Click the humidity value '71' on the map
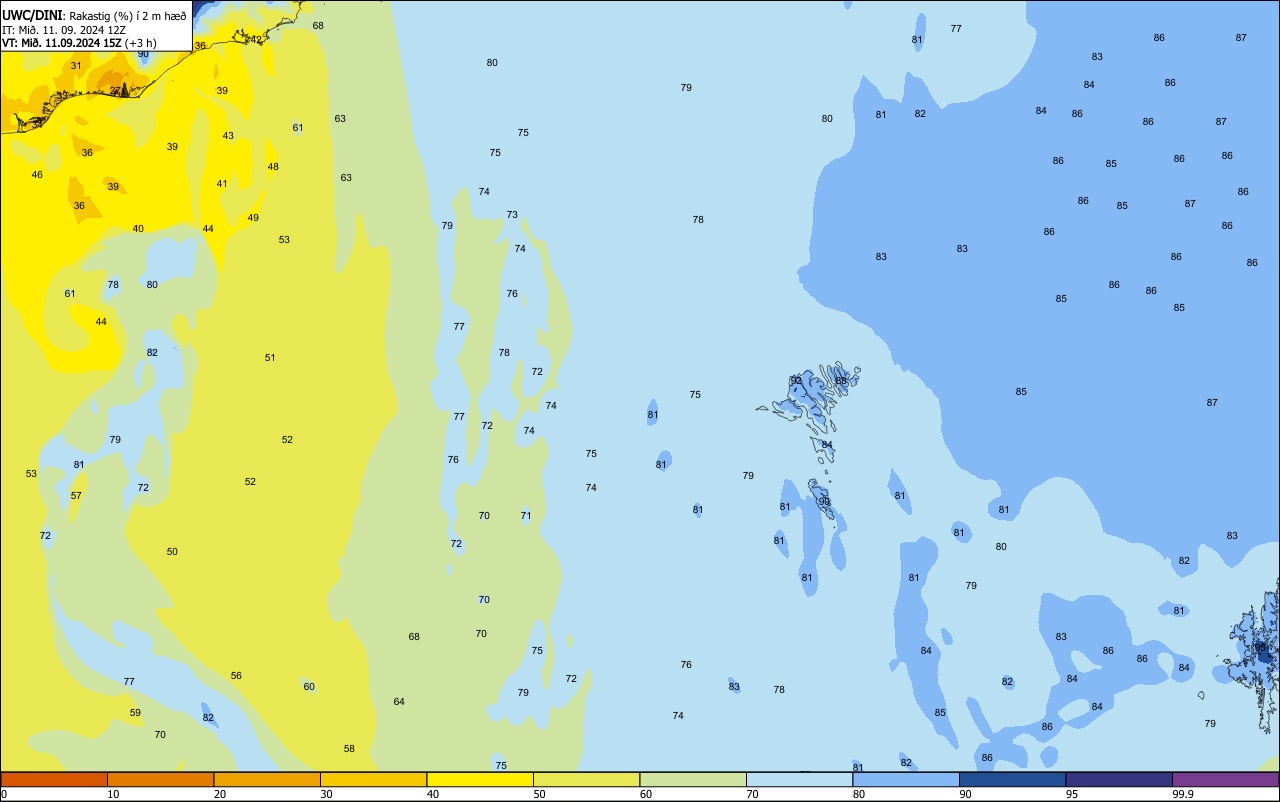This screenshot has width=1280, height=802. point(526,516)
